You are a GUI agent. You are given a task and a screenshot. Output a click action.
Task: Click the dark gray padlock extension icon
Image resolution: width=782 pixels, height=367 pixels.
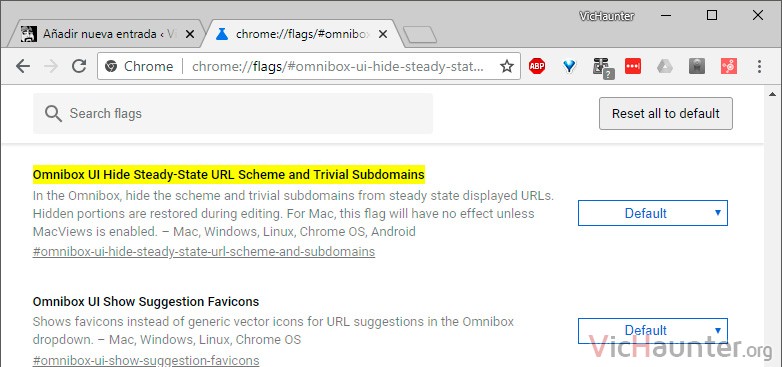[x=697, y=66]
